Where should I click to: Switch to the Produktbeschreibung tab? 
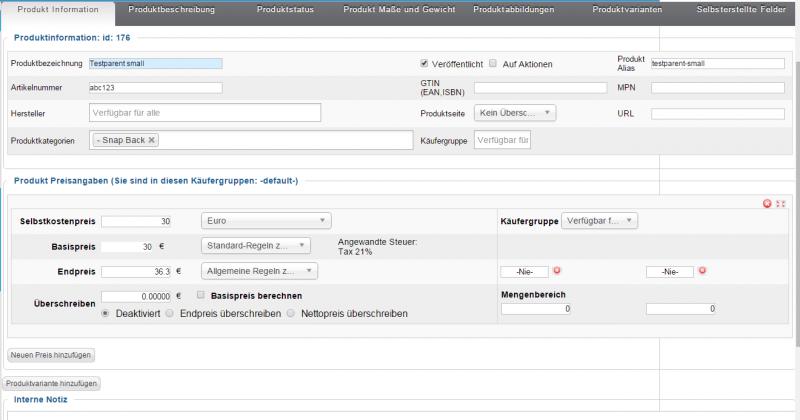pyautogui.click(x=171, y=9)
